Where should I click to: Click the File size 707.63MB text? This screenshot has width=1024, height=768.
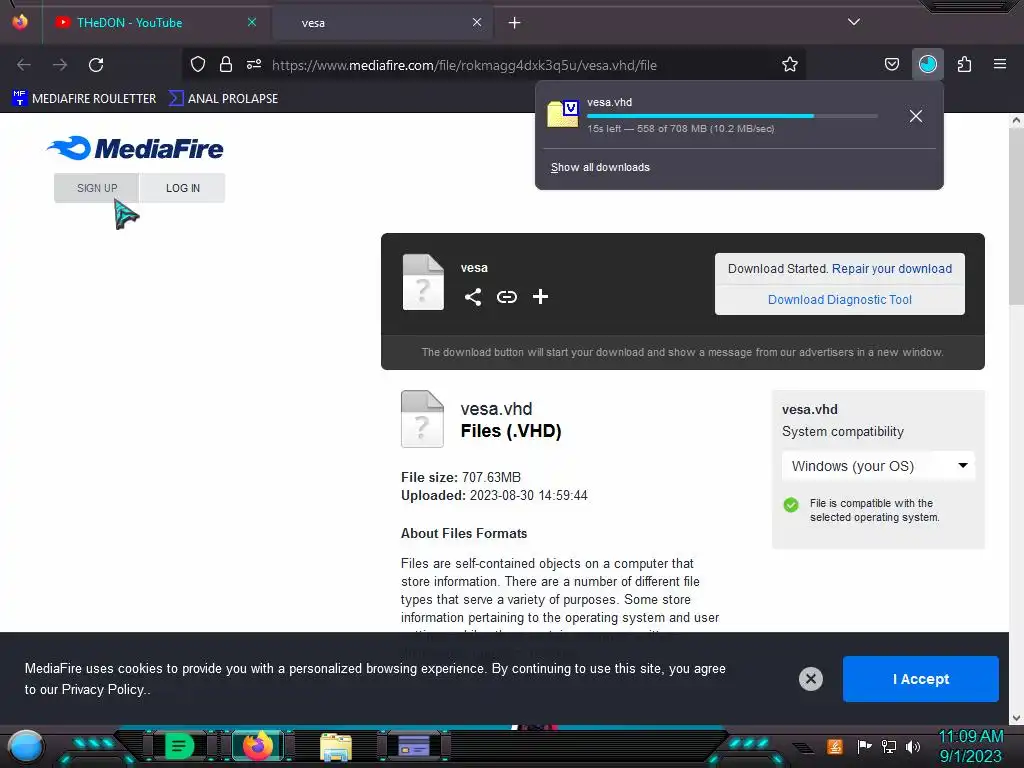pos(460,477)
